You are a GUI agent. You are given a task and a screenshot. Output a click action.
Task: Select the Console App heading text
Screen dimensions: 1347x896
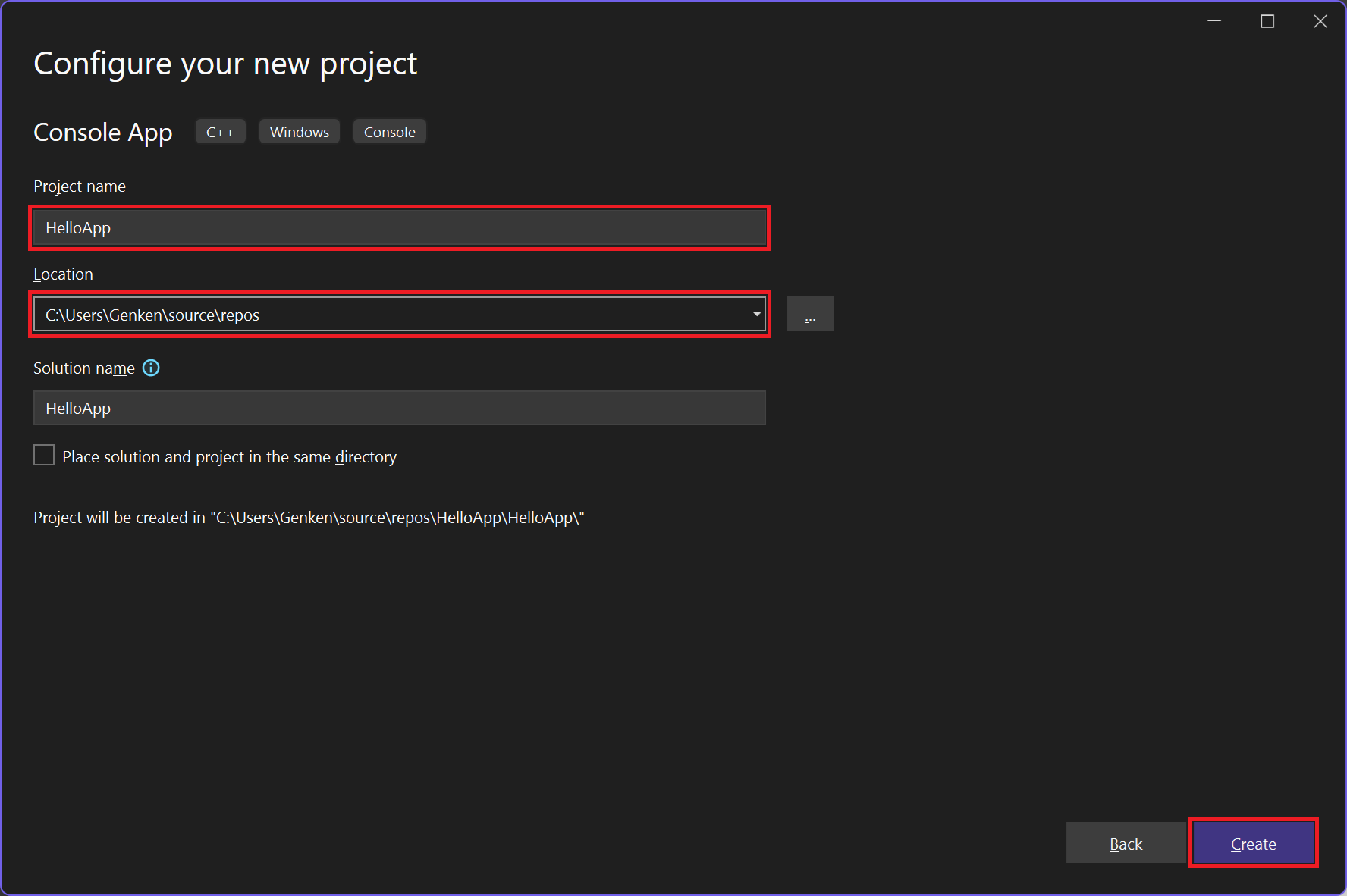click(x=102, y=132)
